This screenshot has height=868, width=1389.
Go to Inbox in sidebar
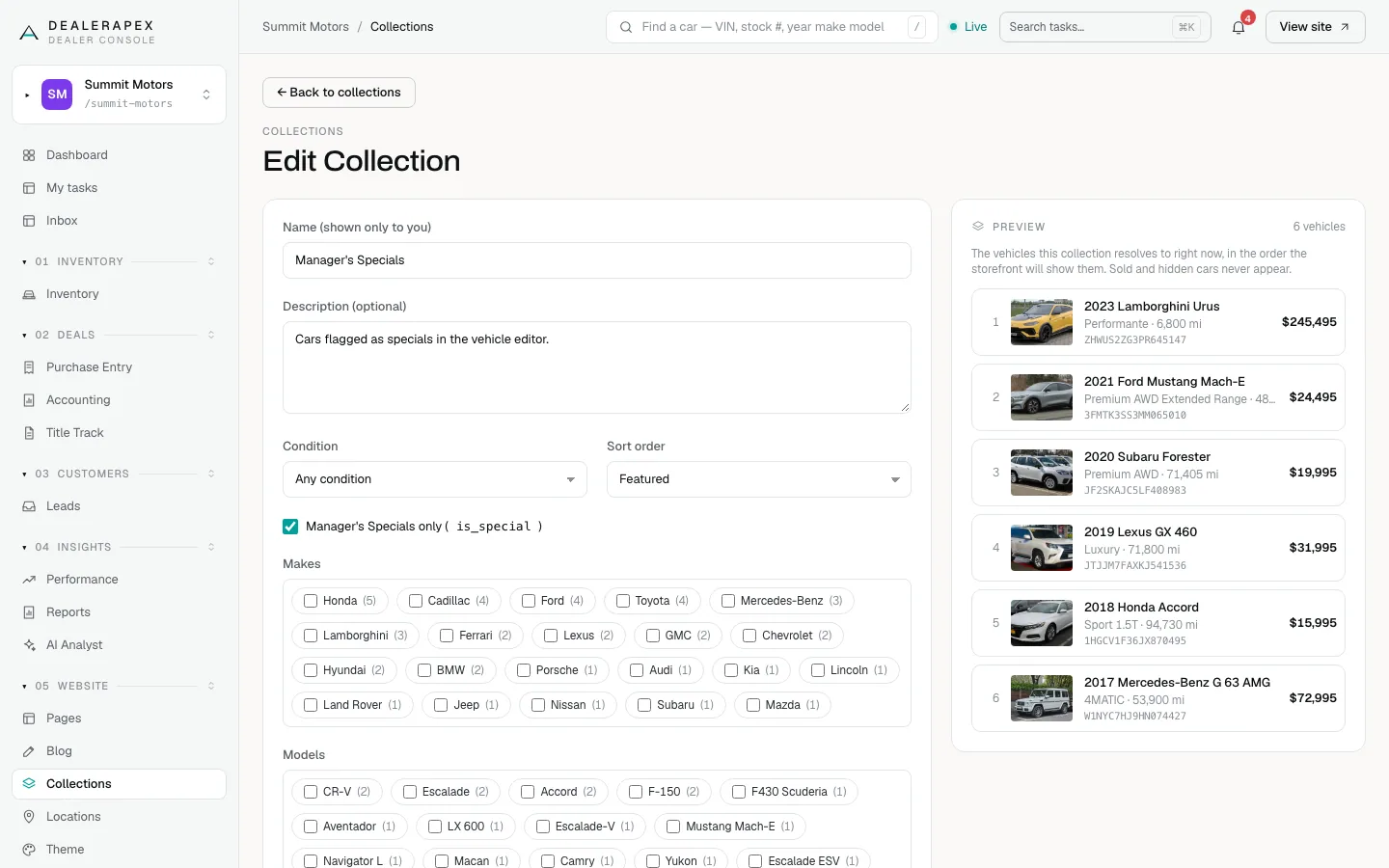pos(119,221)
